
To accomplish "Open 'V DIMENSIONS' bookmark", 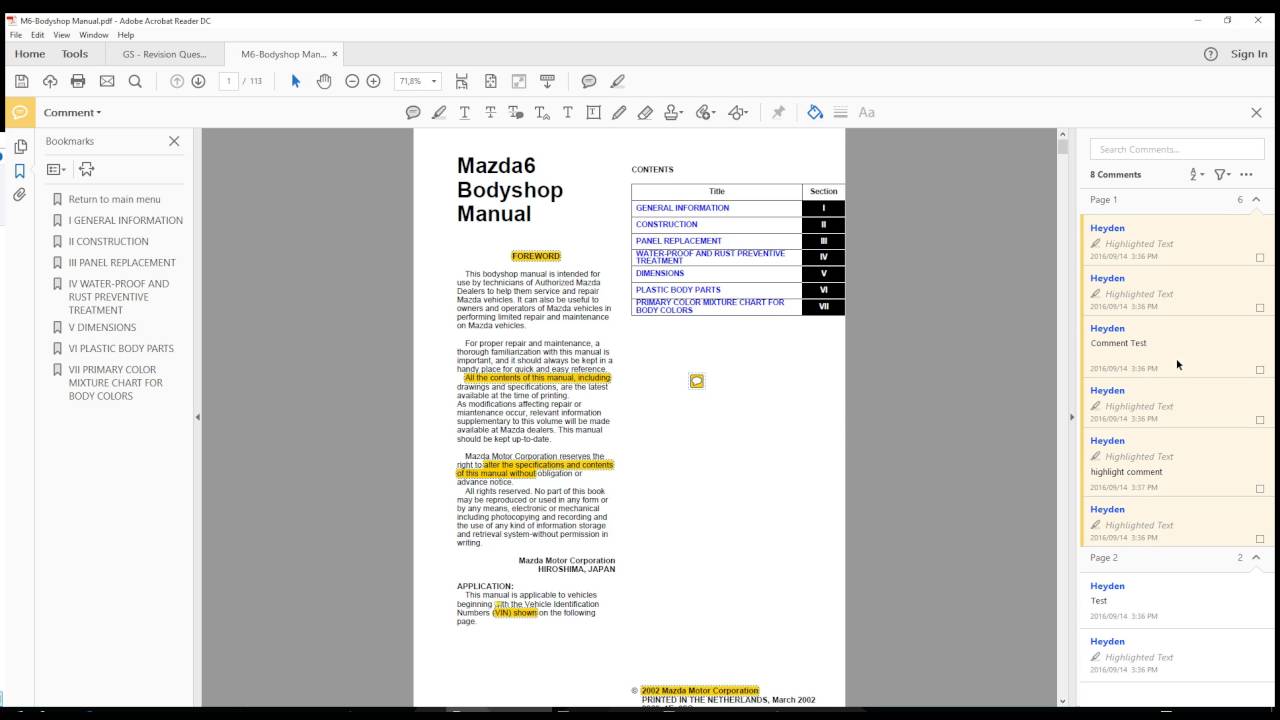I will pos(102,327).
